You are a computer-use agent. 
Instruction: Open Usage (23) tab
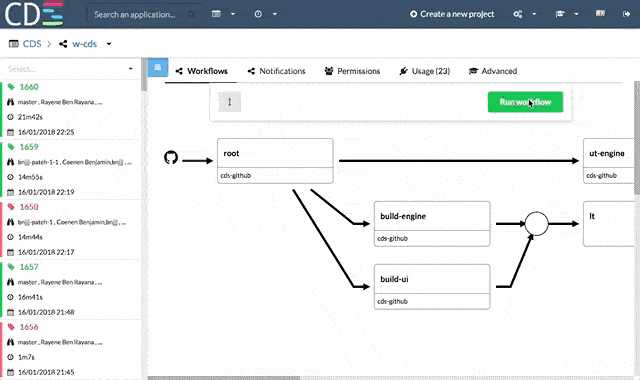click(424, 71)
